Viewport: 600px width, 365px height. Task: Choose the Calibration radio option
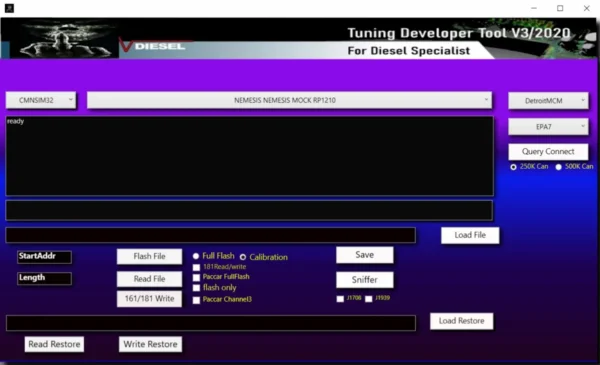click(243, 257)
